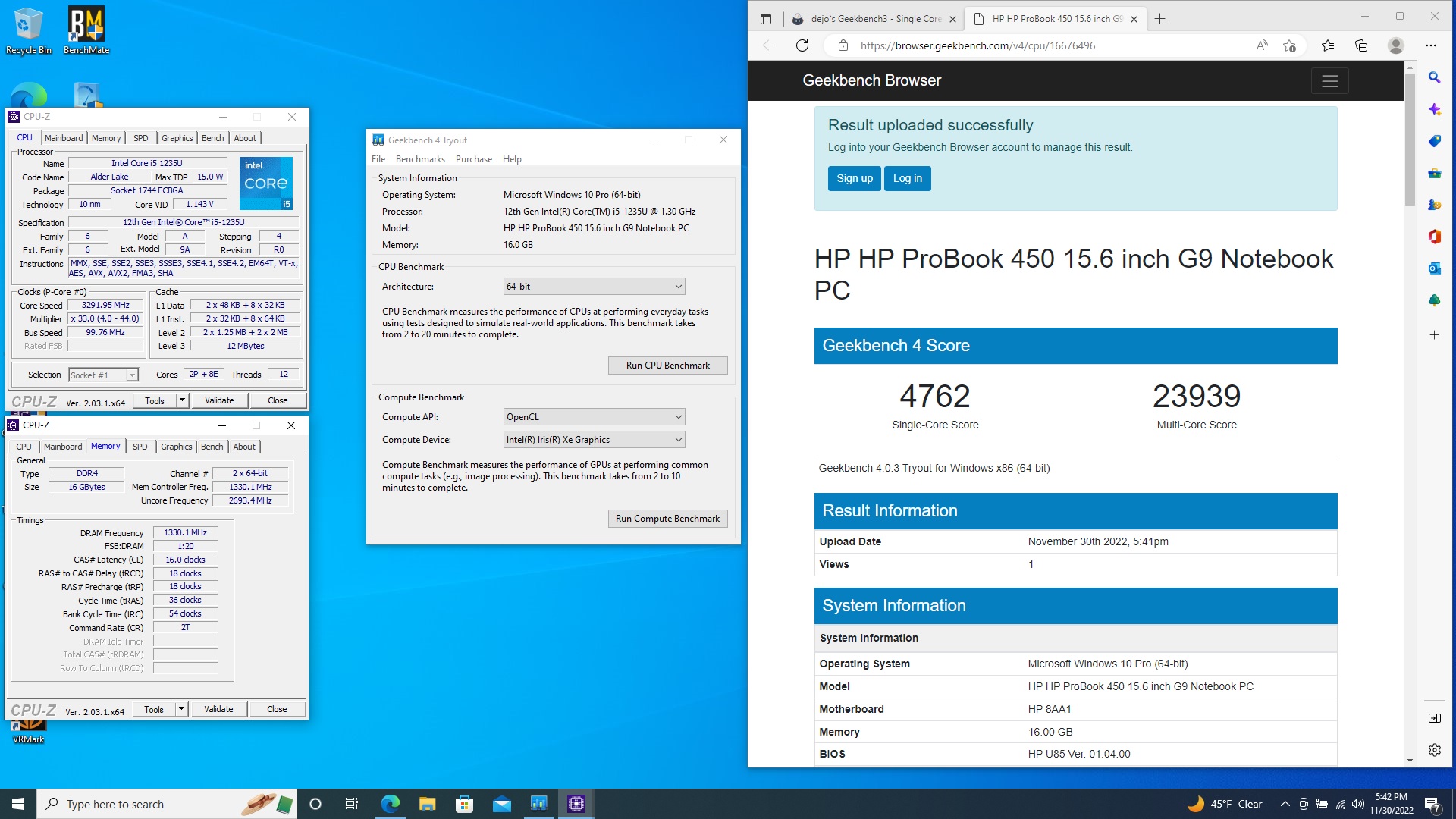Open the hamburger menu on Geekbench Browser
1456x819 pixels.
click(x=1329, y=81)
